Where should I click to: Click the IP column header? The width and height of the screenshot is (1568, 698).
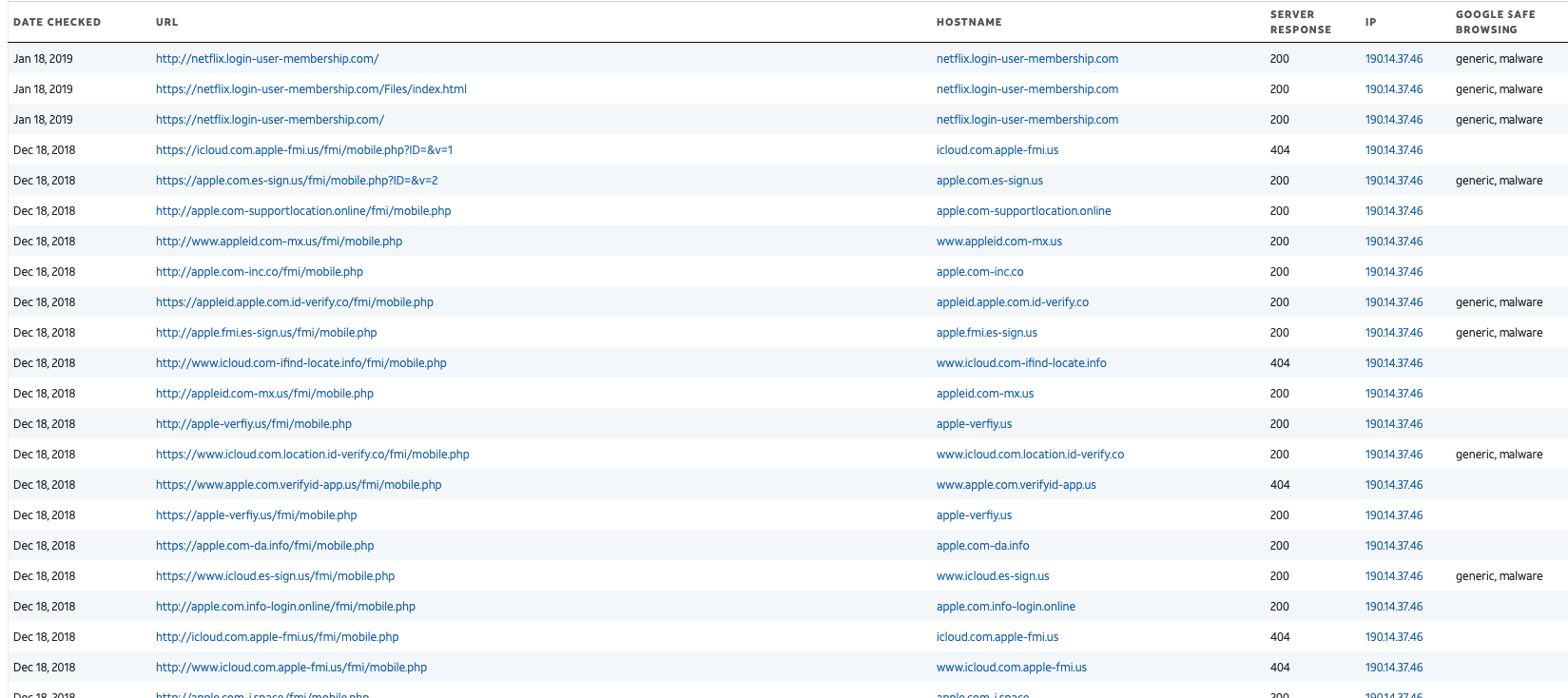[1370, 22]
